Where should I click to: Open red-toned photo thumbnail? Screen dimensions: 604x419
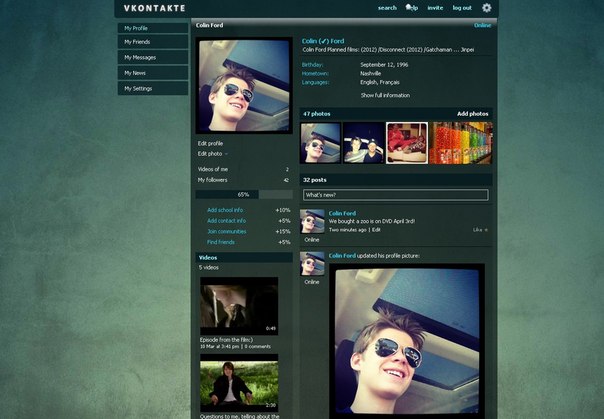pyautogui.click(x=407, y=143)
